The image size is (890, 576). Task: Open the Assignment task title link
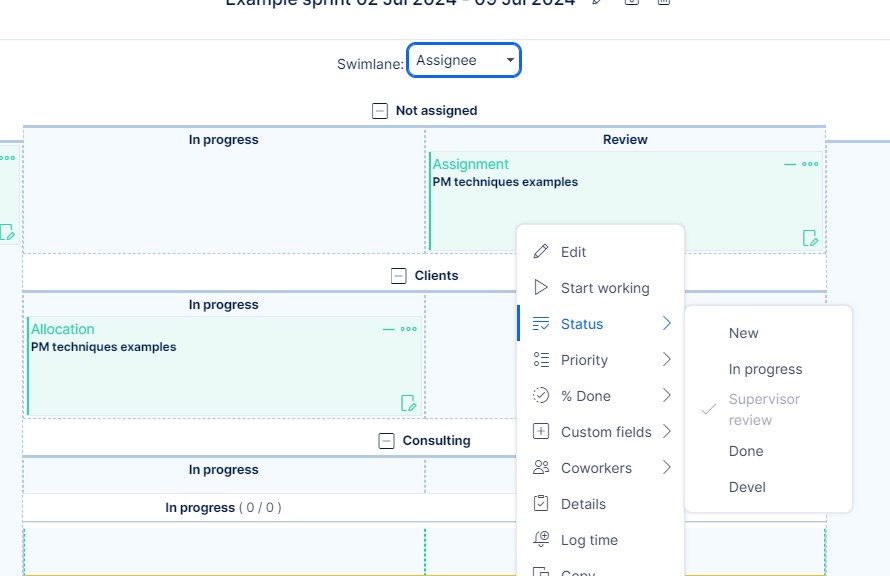click(470, 164)
